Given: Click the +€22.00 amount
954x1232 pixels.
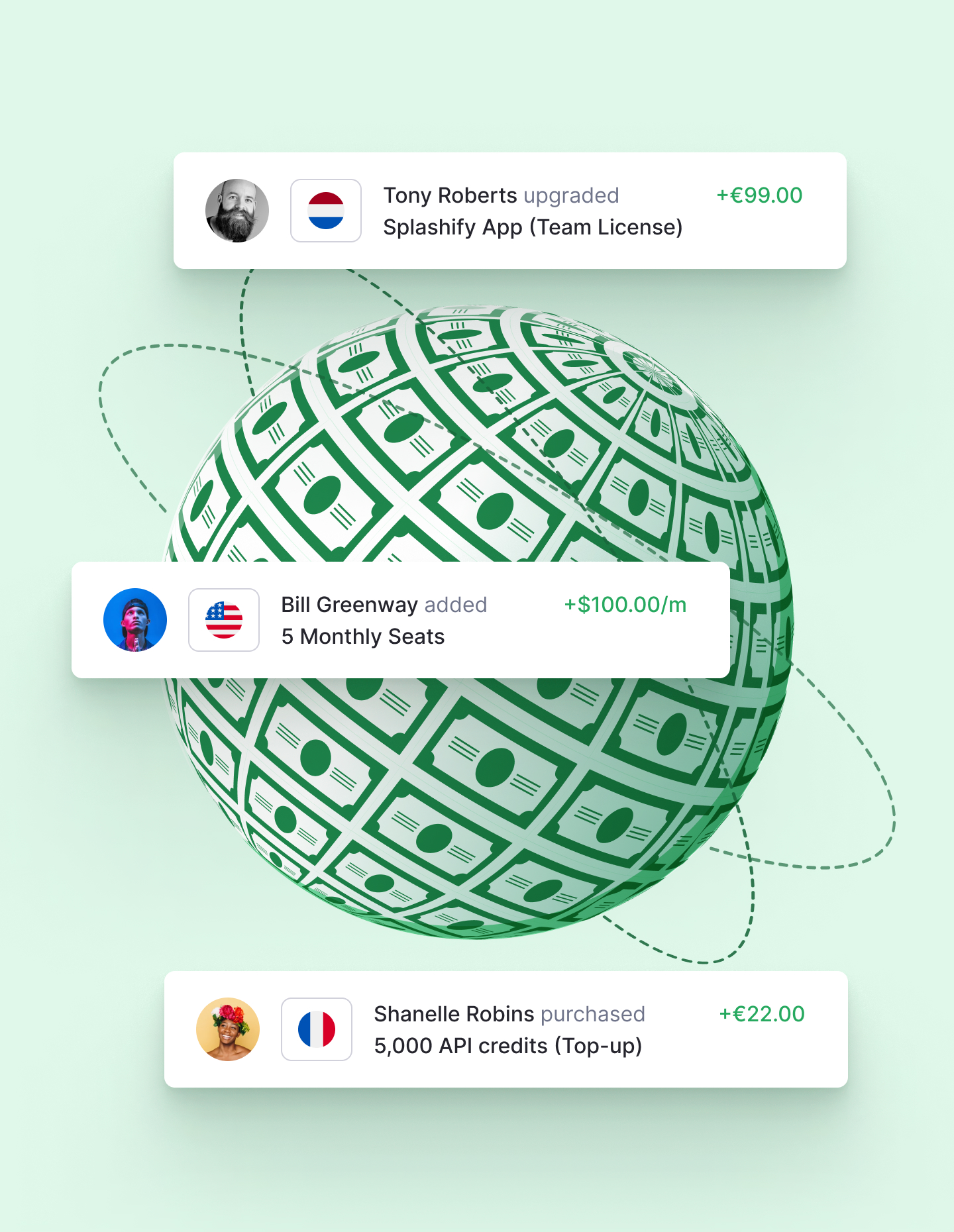Looking at the screenshot, I should 762,1014.
